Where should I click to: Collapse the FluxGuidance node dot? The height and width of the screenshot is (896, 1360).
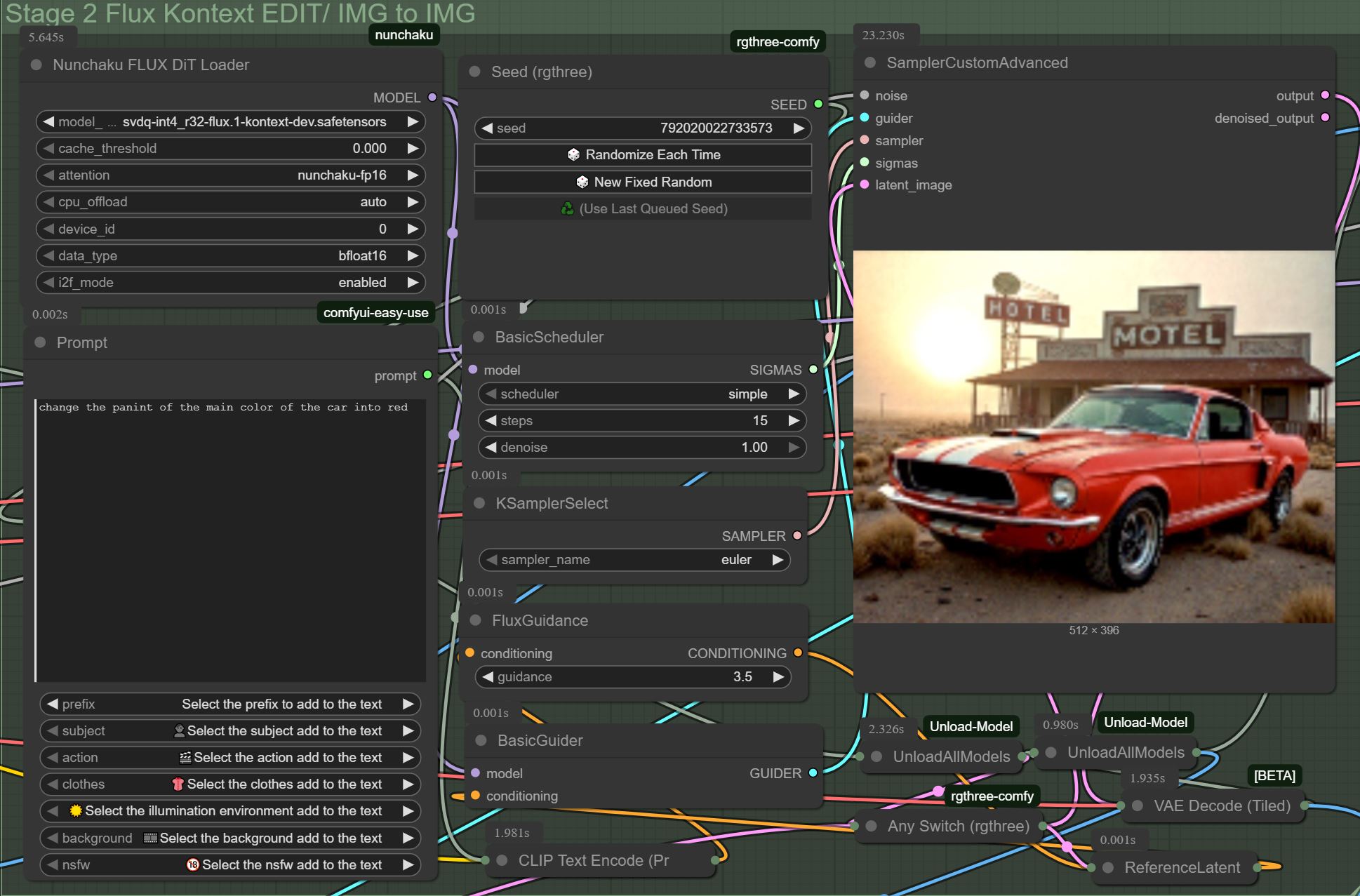click(x=476, y=620)
